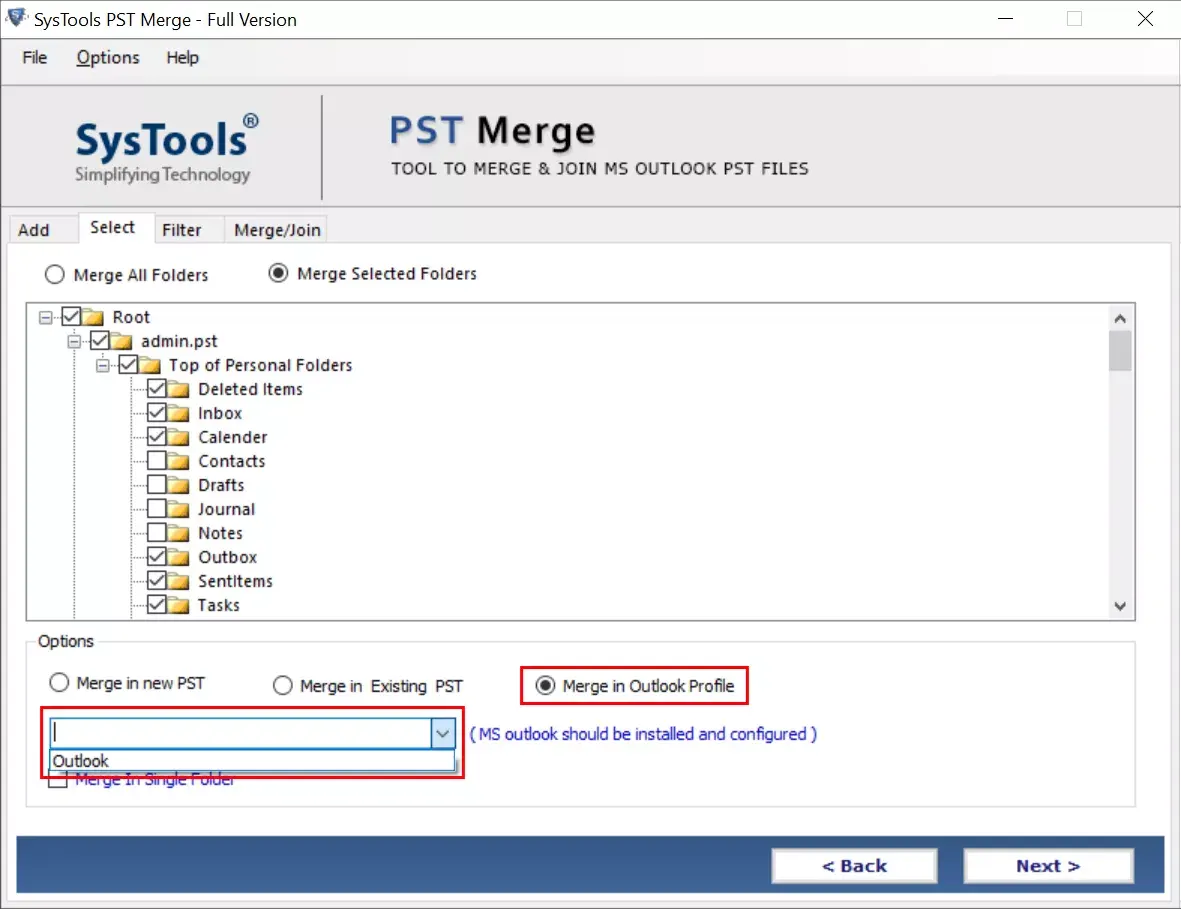
Task: Uncheck the Root checkbox
Action: 72,316
